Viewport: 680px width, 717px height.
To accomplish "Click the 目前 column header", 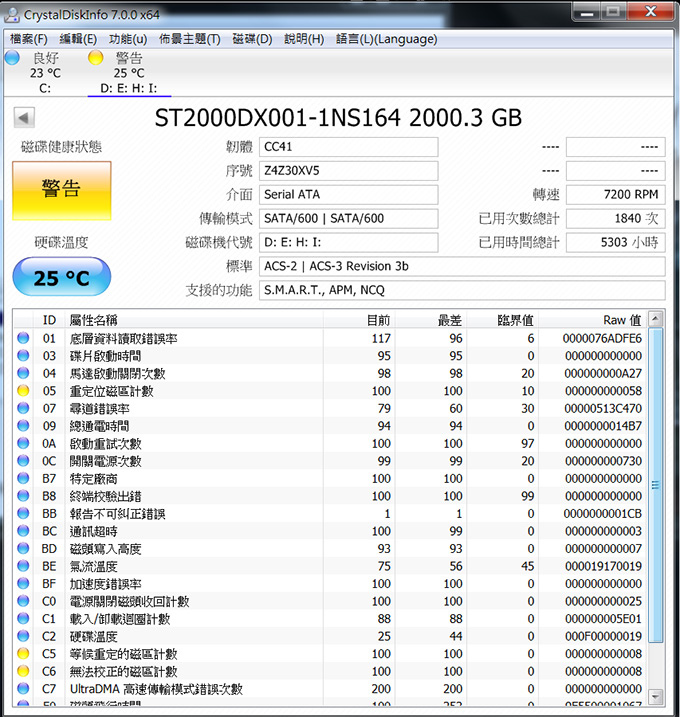I will 359,320.
